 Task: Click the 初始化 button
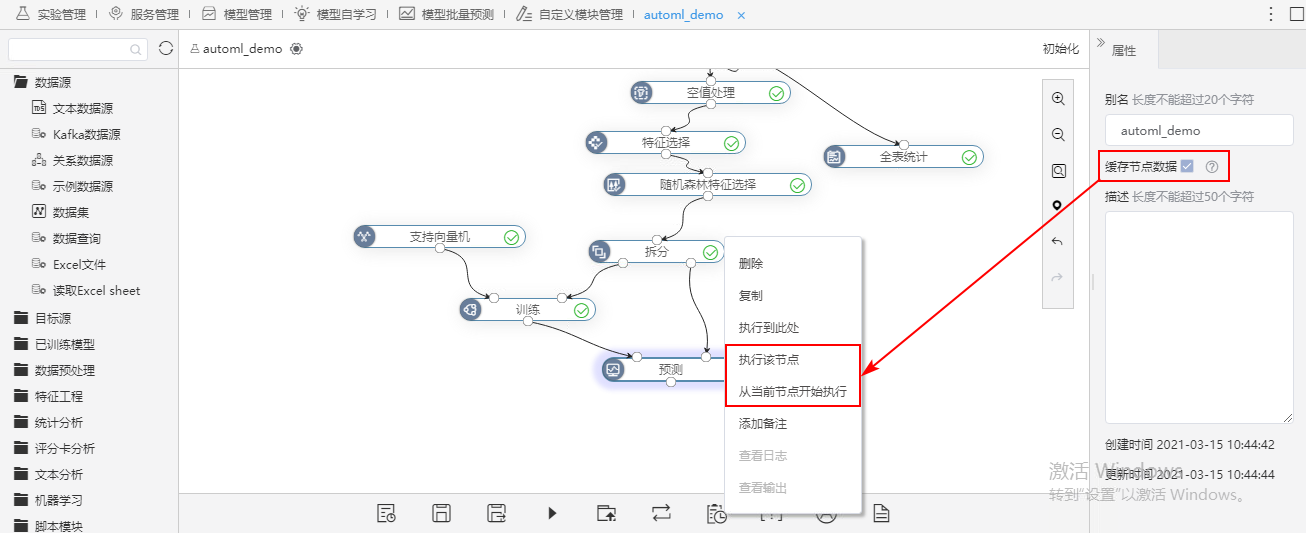[1061, 49]
